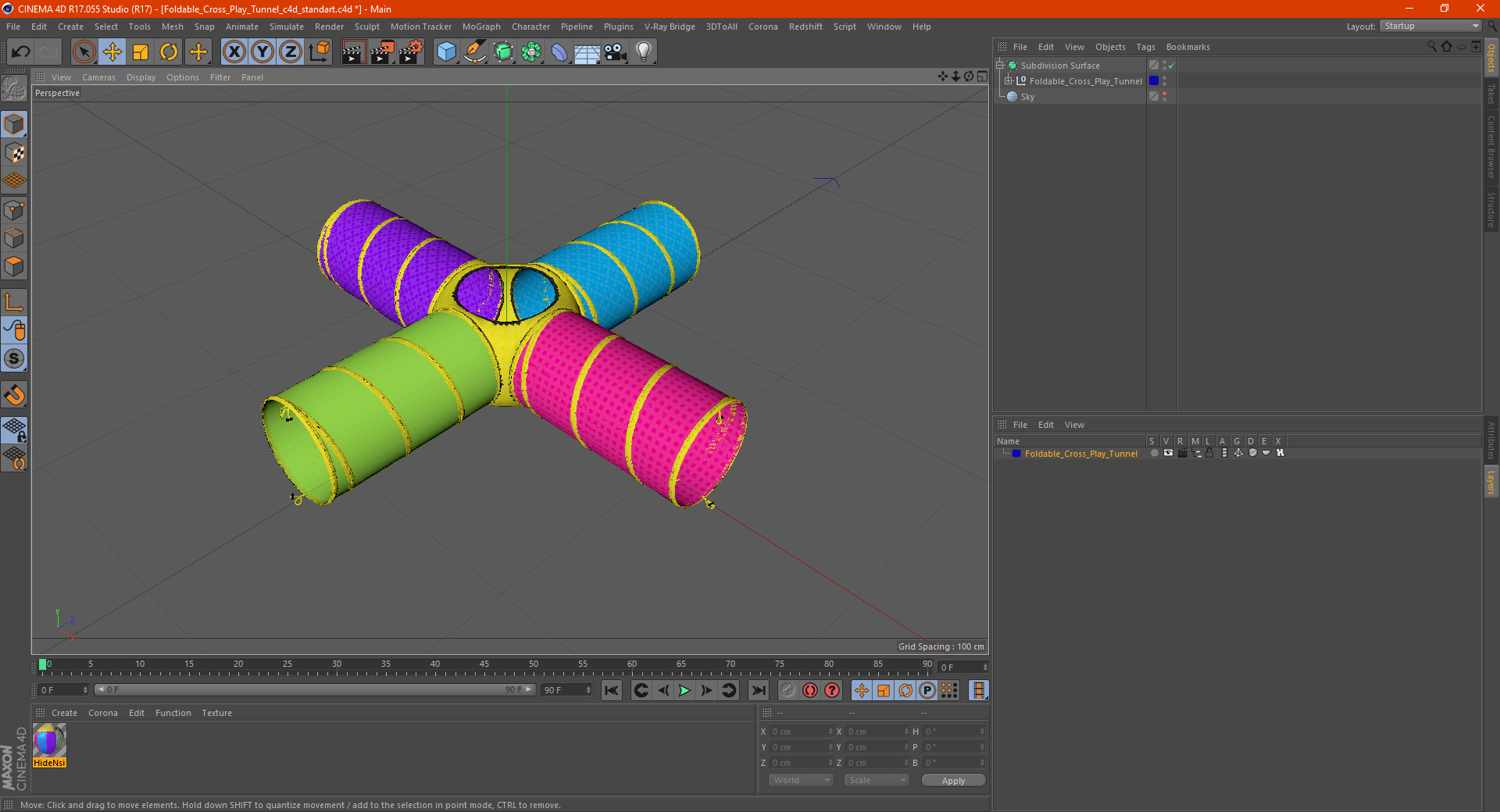Open the spline Pen tool
1500x812 pixels.
(475, 52)
